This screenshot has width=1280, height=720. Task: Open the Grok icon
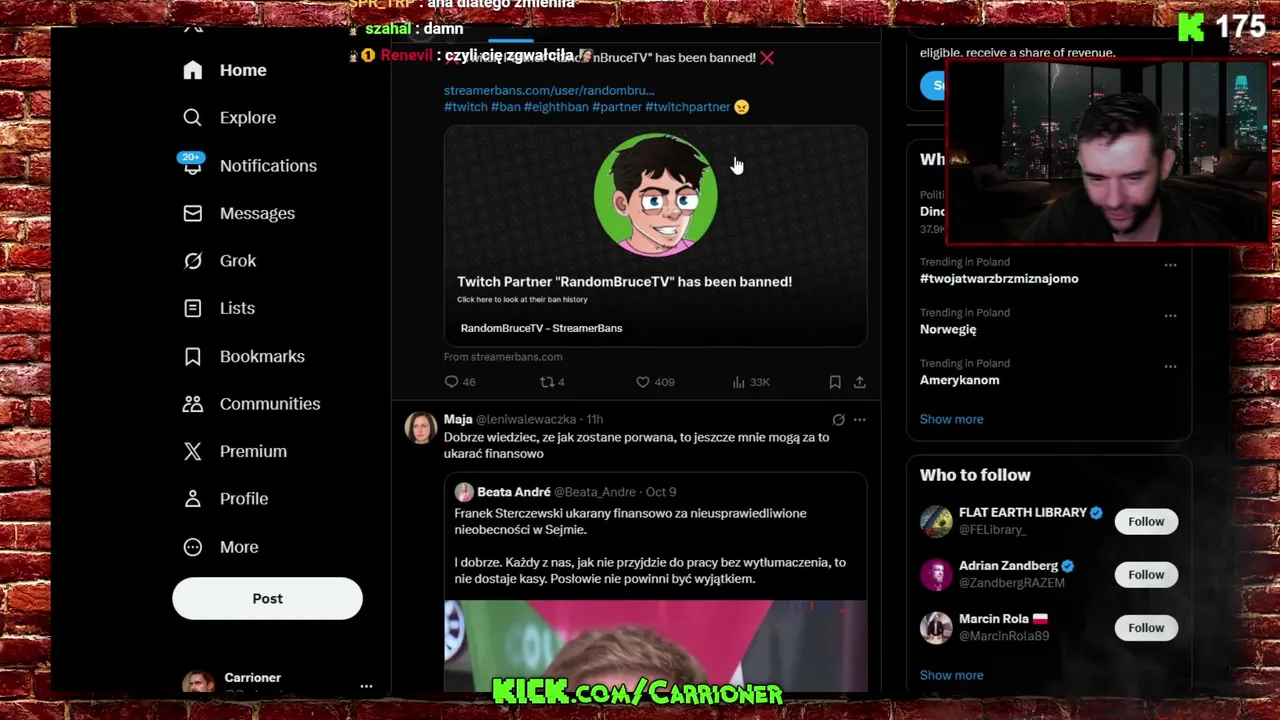point(193,261)
